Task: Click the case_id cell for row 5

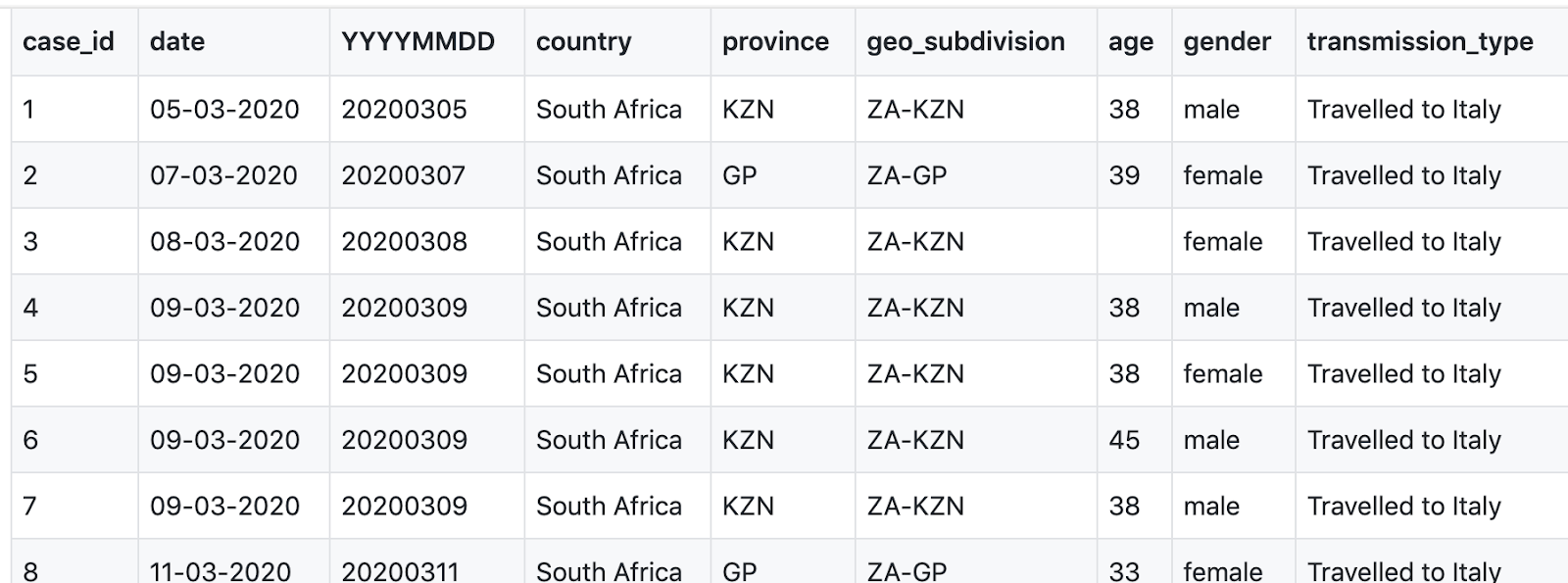Action: [30, 374]
